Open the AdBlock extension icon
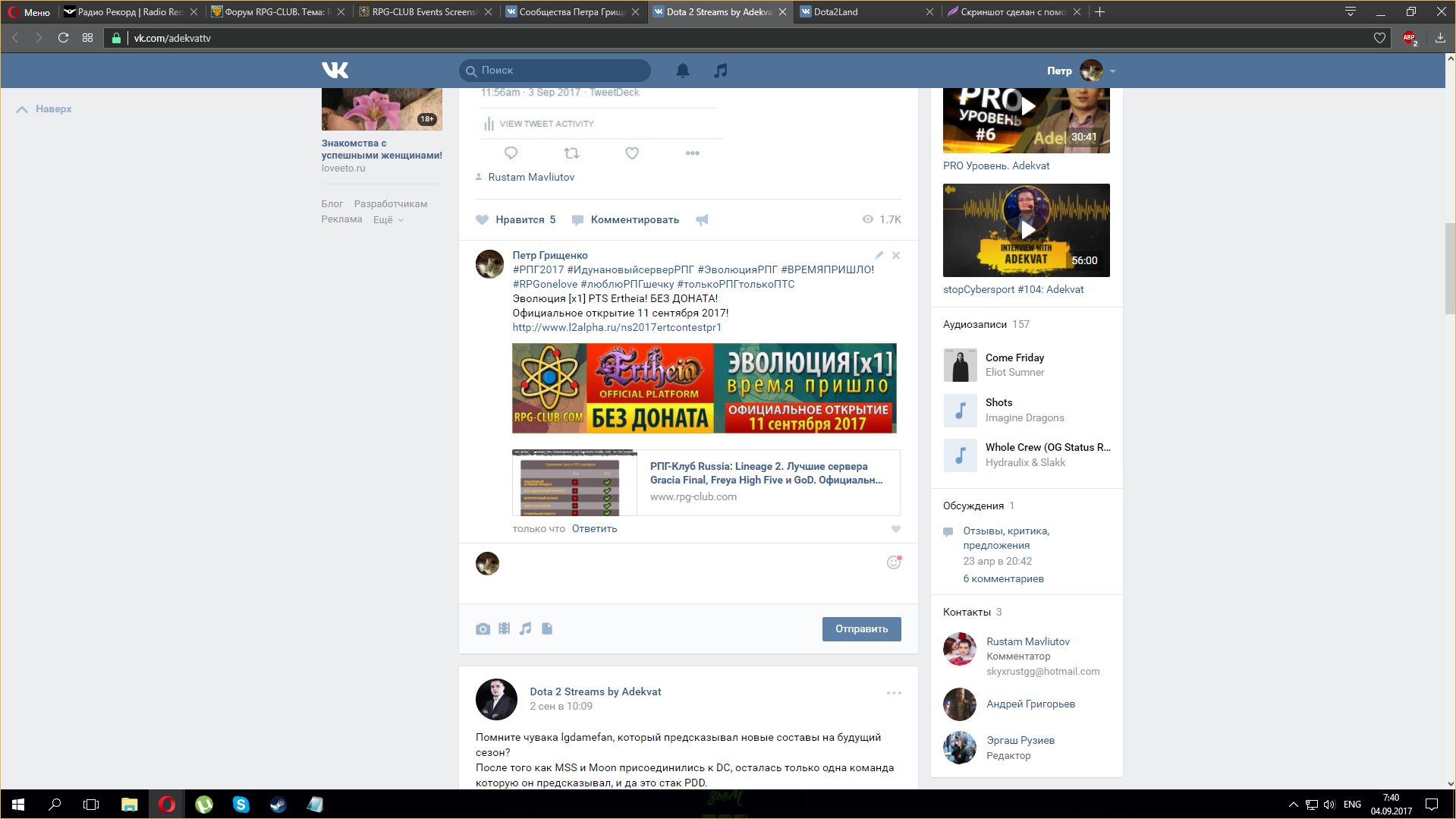The height and width of the screenshot is (819, 1456). (1410, 38)
